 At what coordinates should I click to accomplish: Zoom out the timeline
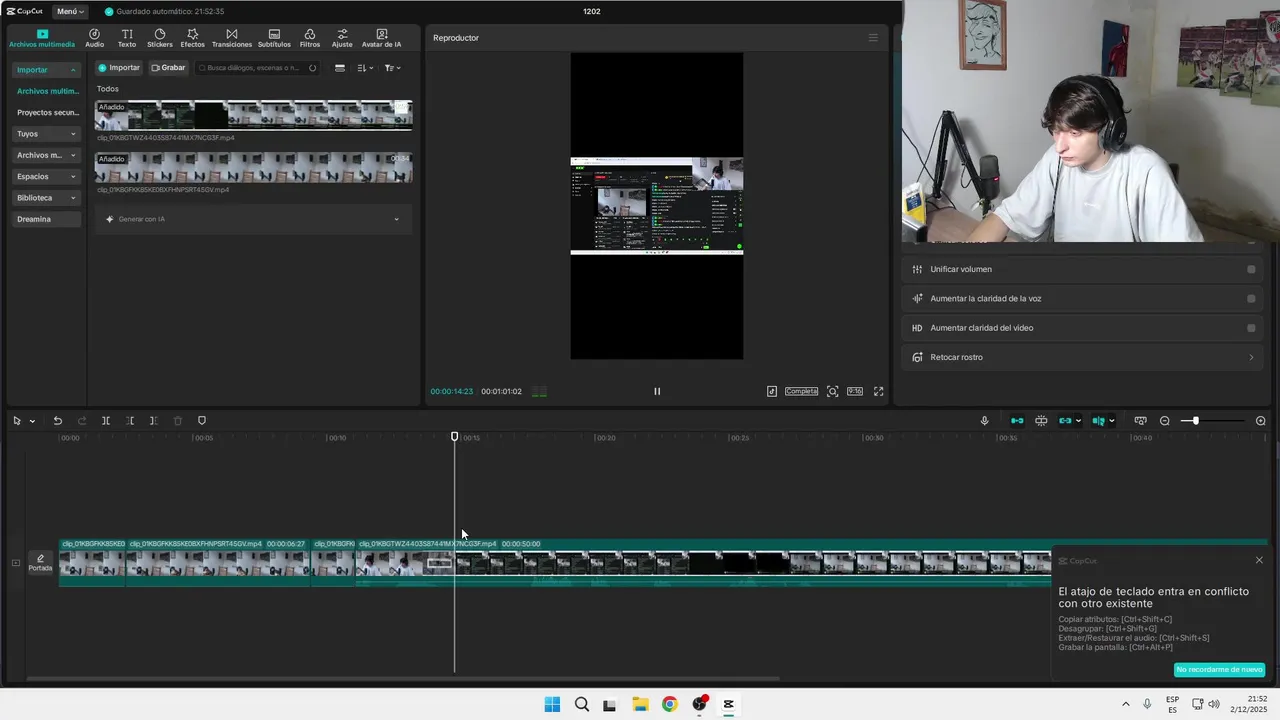pos(1165,421)
